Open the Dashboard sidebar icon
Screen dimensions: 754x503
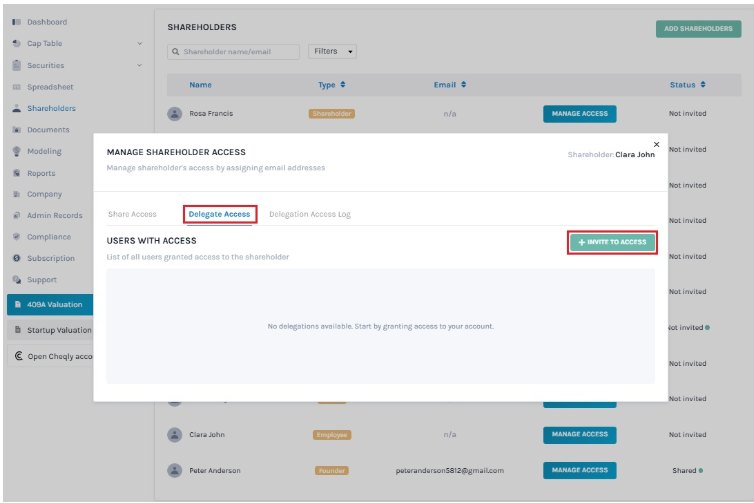(x=17, y=22)
